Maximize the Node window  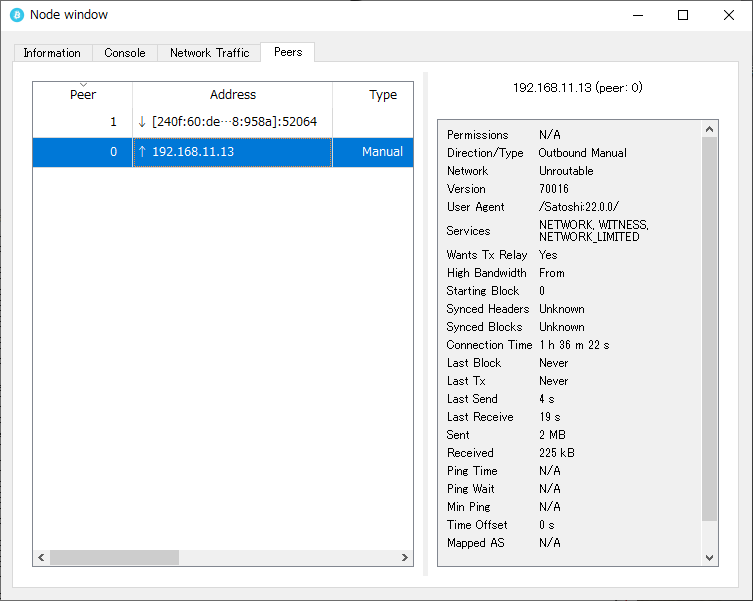pos(683,15)
